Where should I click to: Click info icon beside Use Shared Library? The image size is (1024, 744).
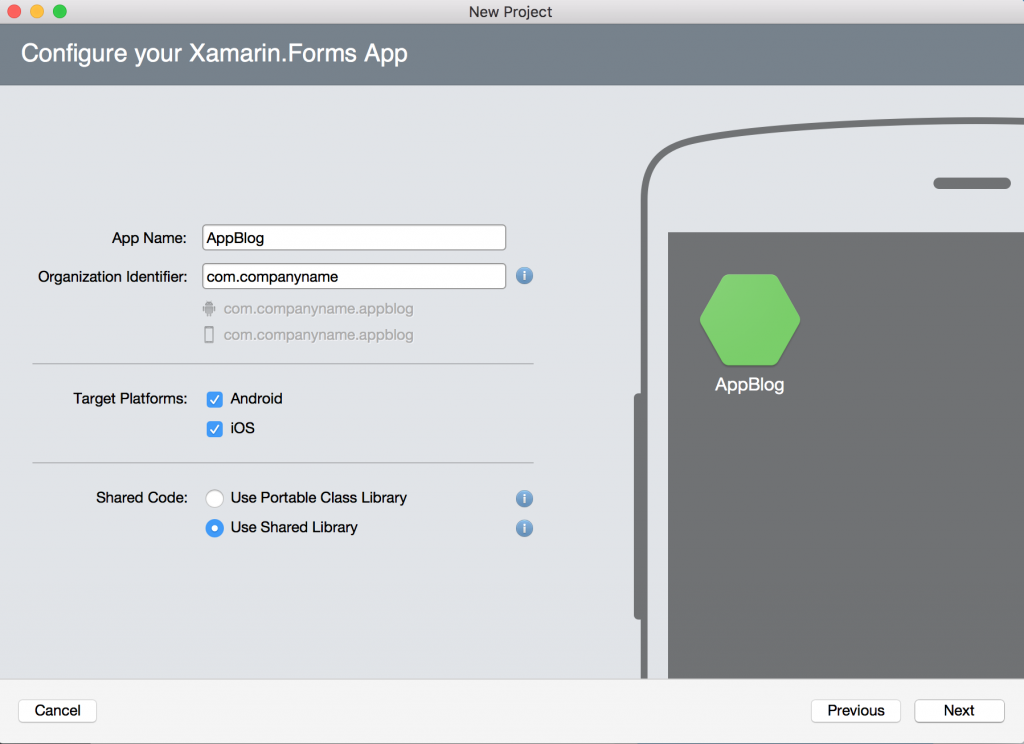coord(524,528)
